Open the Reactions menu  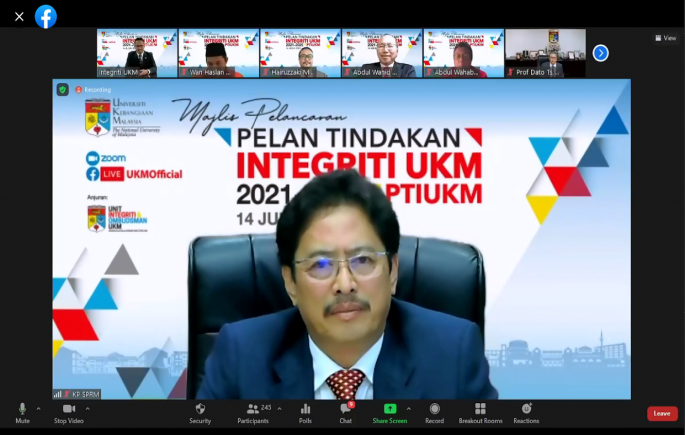click(x=526, y=409)
